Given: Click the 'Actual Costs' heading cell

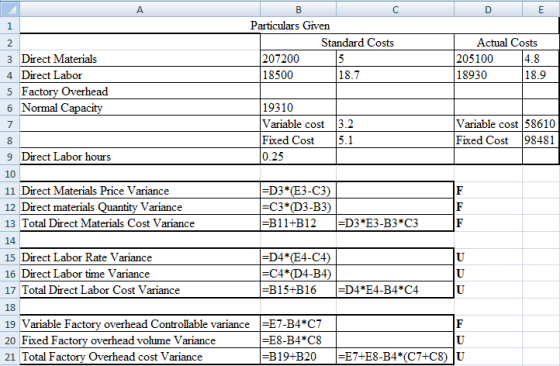Looking at the screenshot, I should tap(507, 42).
